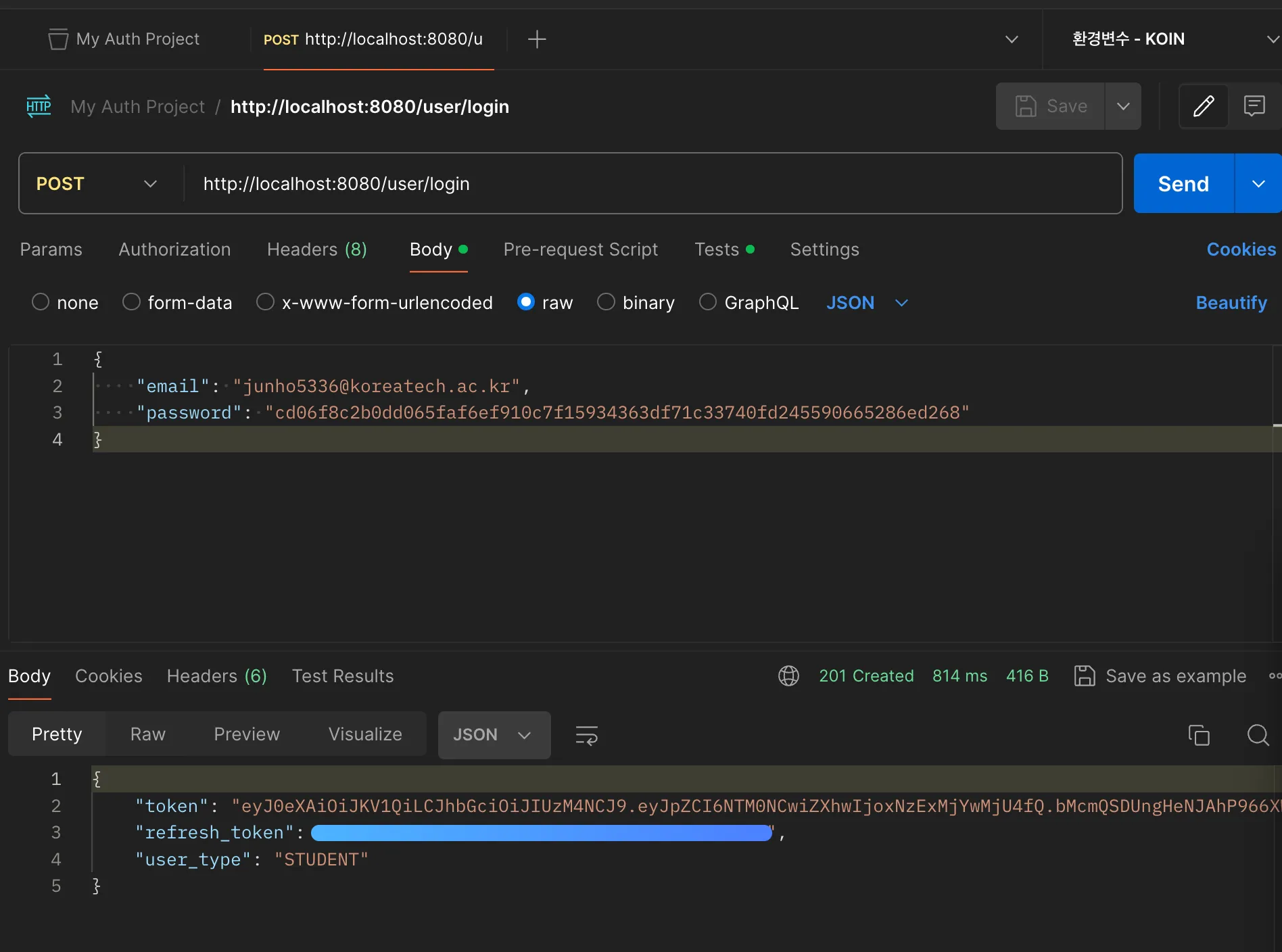1282x952 pixels.
Task: Open the comments icon panel
Action: [x=1254, y=106]
